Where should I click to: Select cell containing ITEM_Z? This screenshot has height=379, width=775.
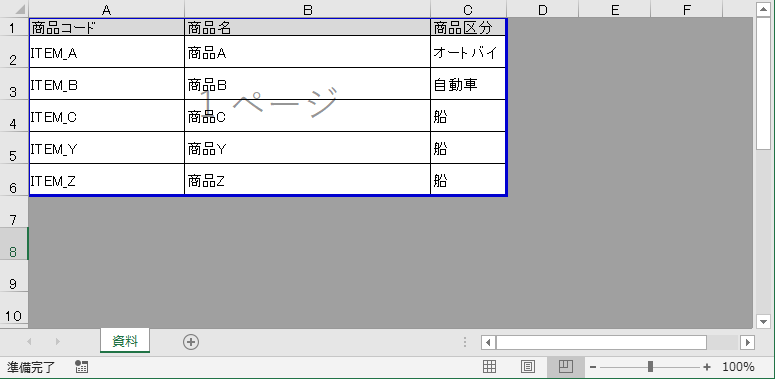coord(107,179)
